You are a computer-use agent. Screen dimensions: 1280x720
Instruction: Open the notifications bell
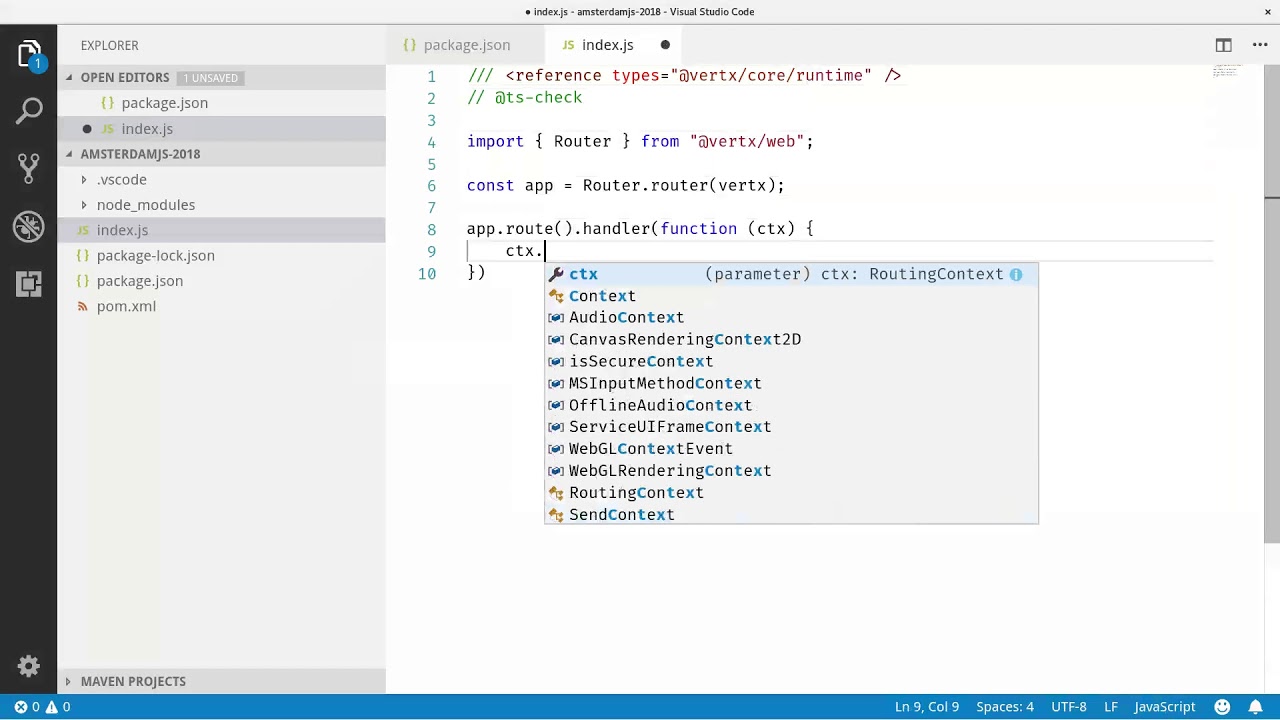pyautogui.click(x=1255, y=707)
